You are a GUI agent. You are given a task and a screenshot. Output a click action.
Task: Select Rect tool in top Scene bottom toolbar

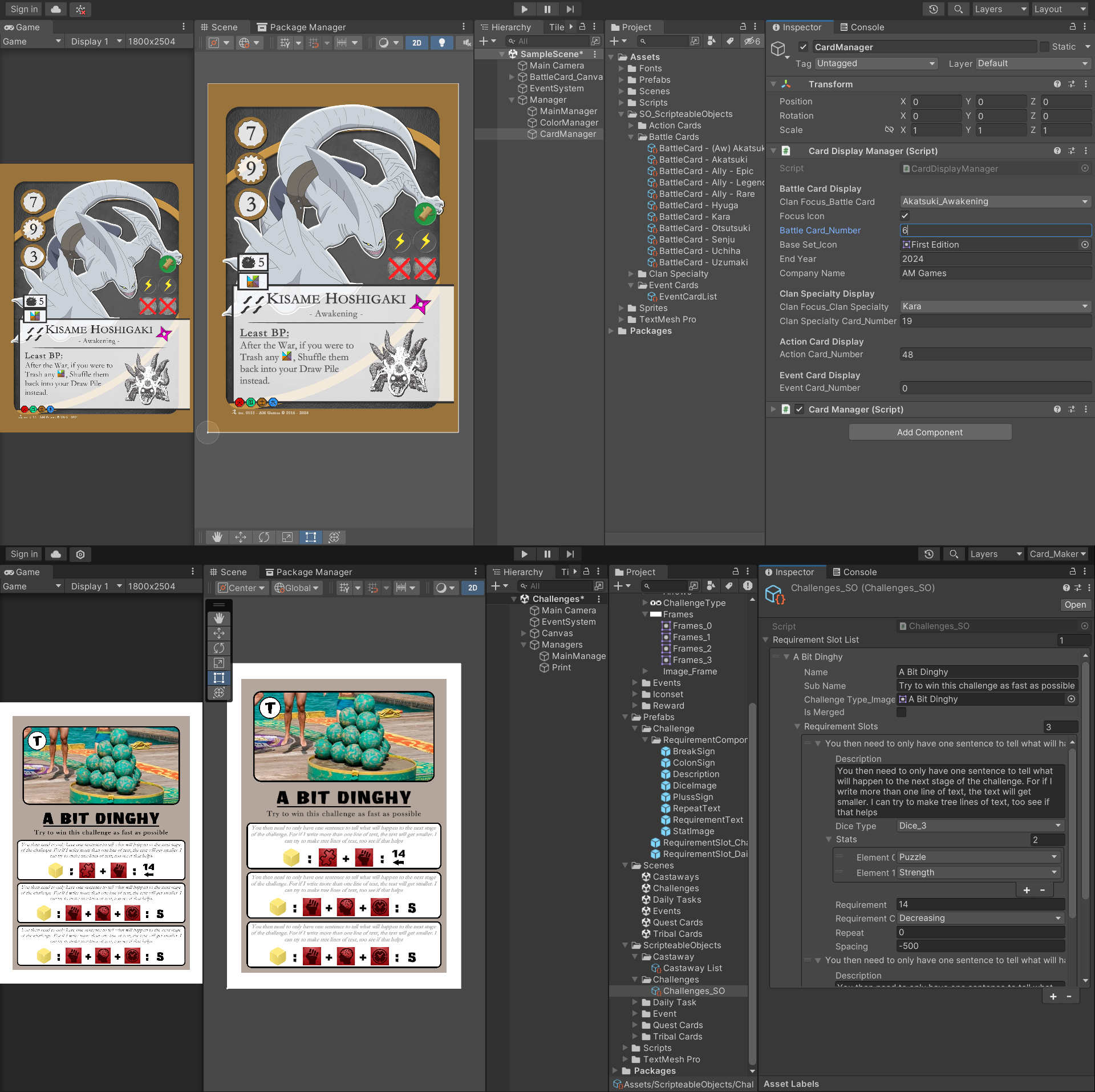[x=311, y=537]
